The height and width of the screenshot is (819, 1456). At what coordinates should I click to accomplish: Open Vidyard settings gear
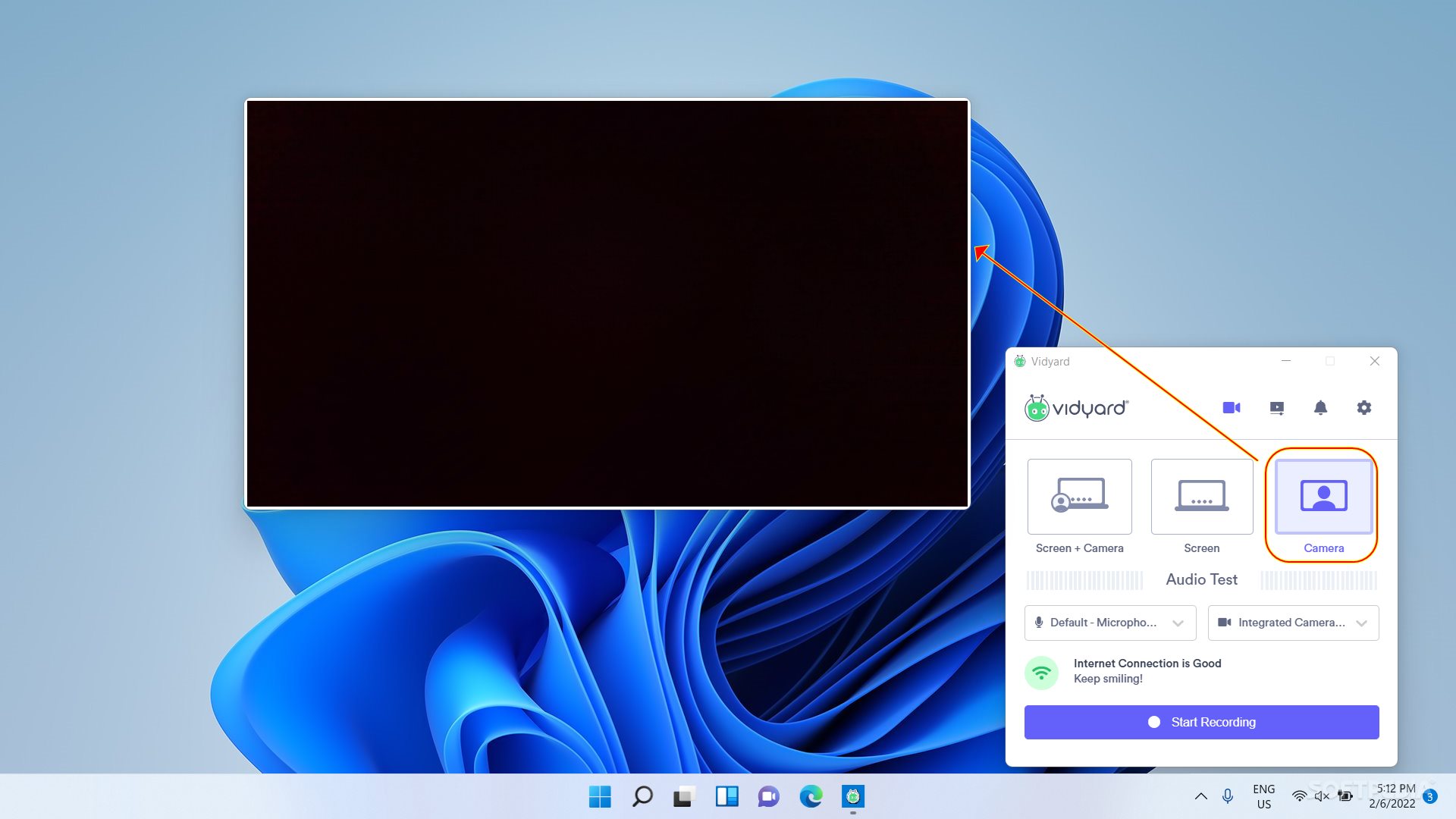[x=1364, y=408]
